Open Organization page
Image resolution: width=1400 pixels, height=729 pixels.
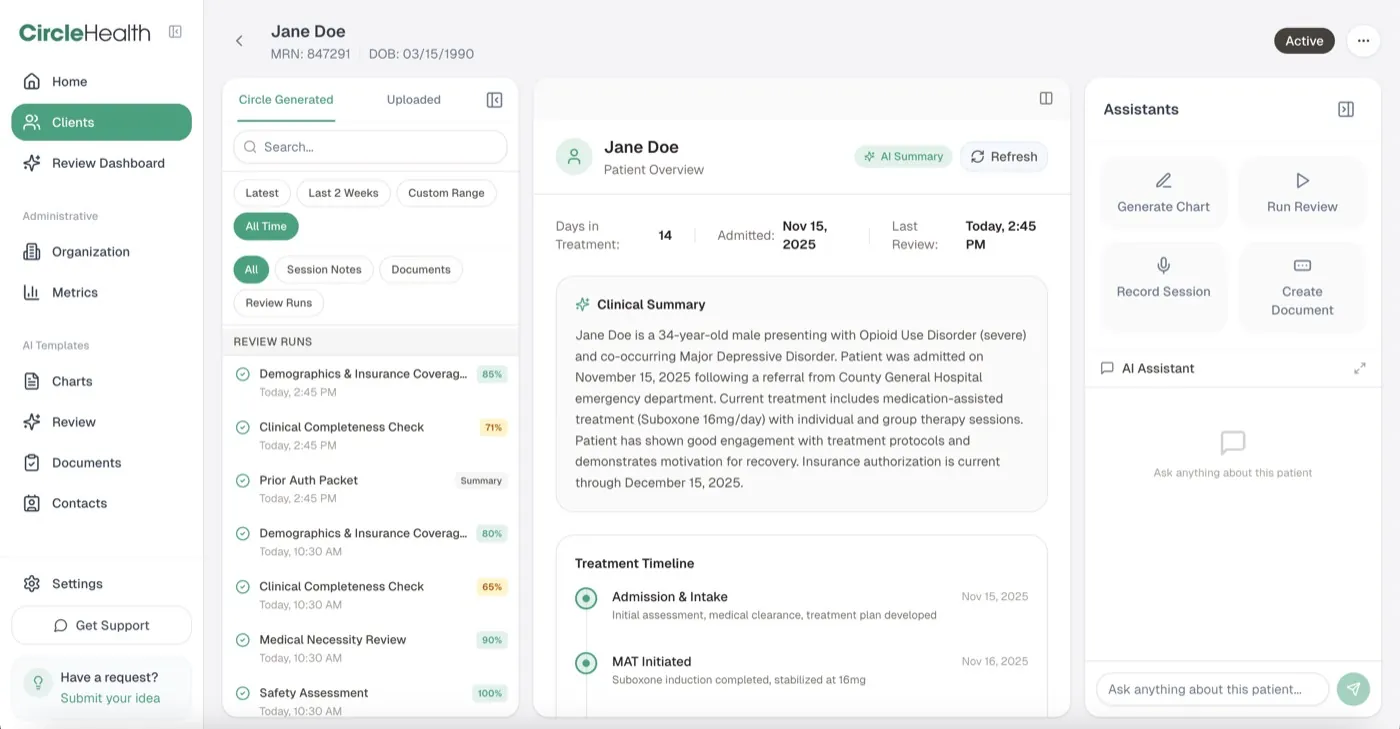click(101, 252)
